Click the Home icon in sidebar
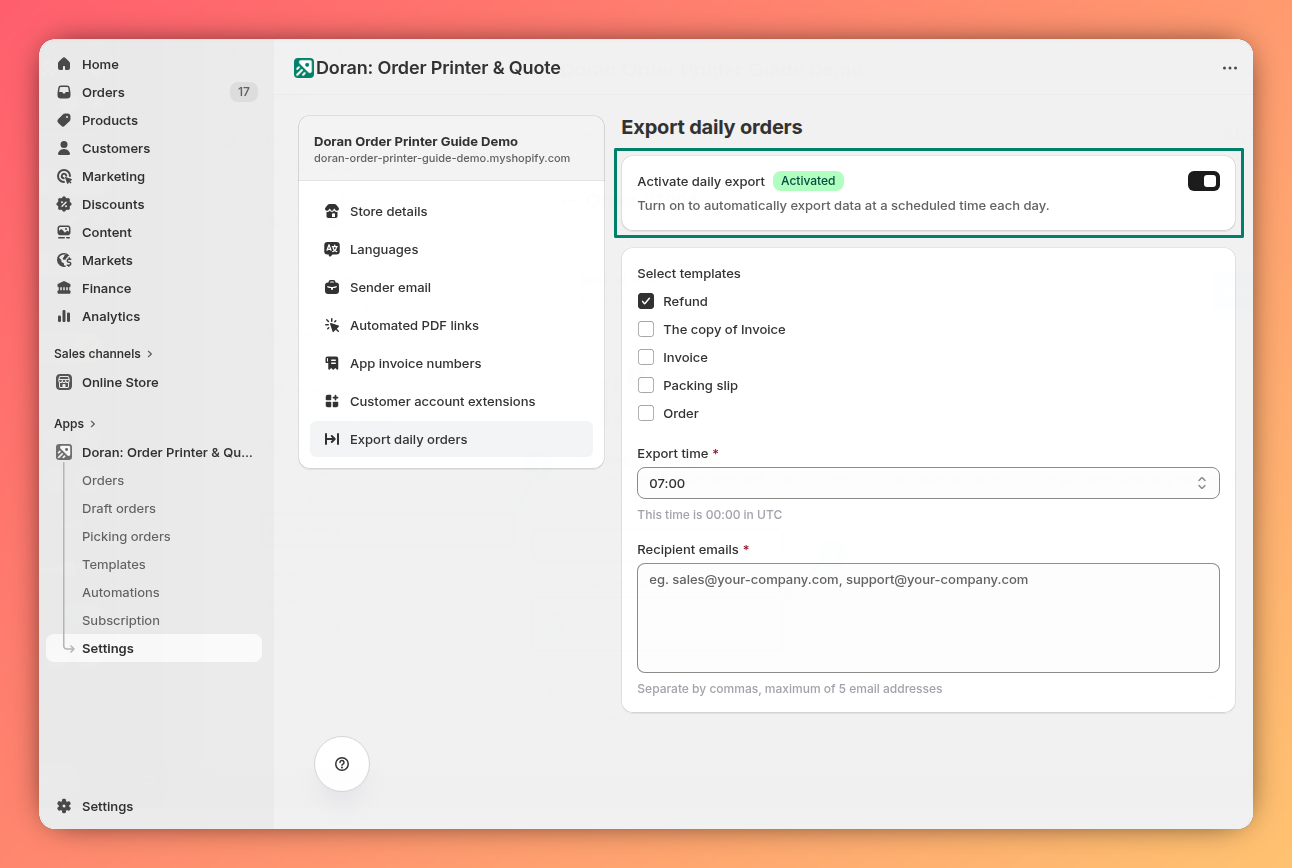The width and height of the screenshot is (1292, 868). pyautogui.click(x=64, y=64)
